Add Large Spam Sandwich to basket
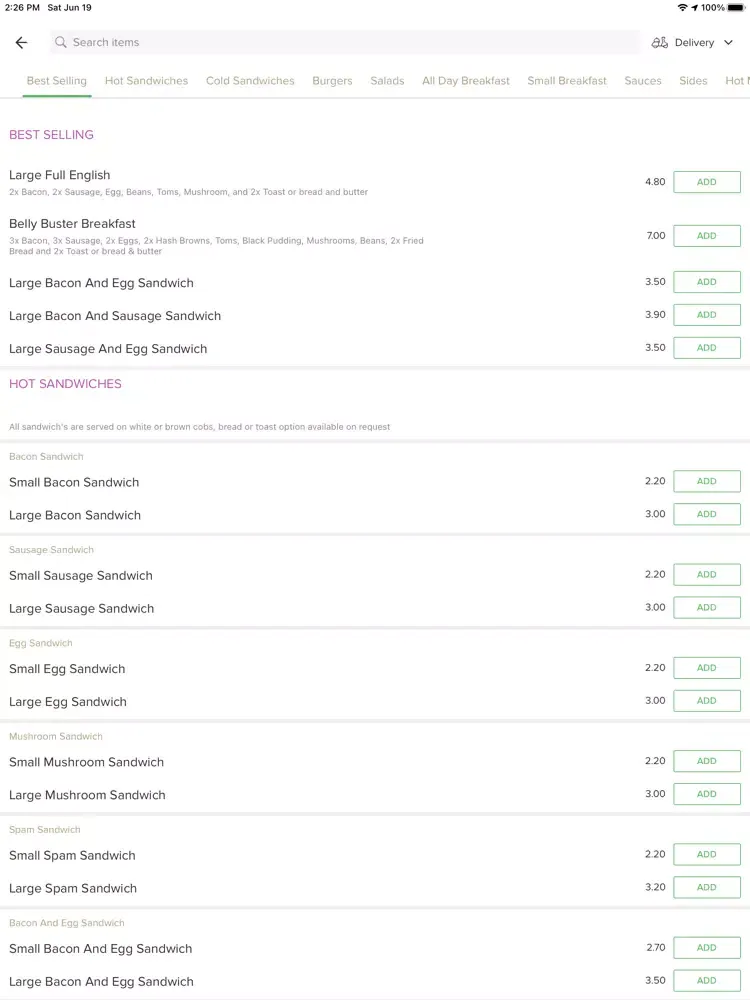The width and height of the screenshot is (750, 1000). tap(707, 887)
